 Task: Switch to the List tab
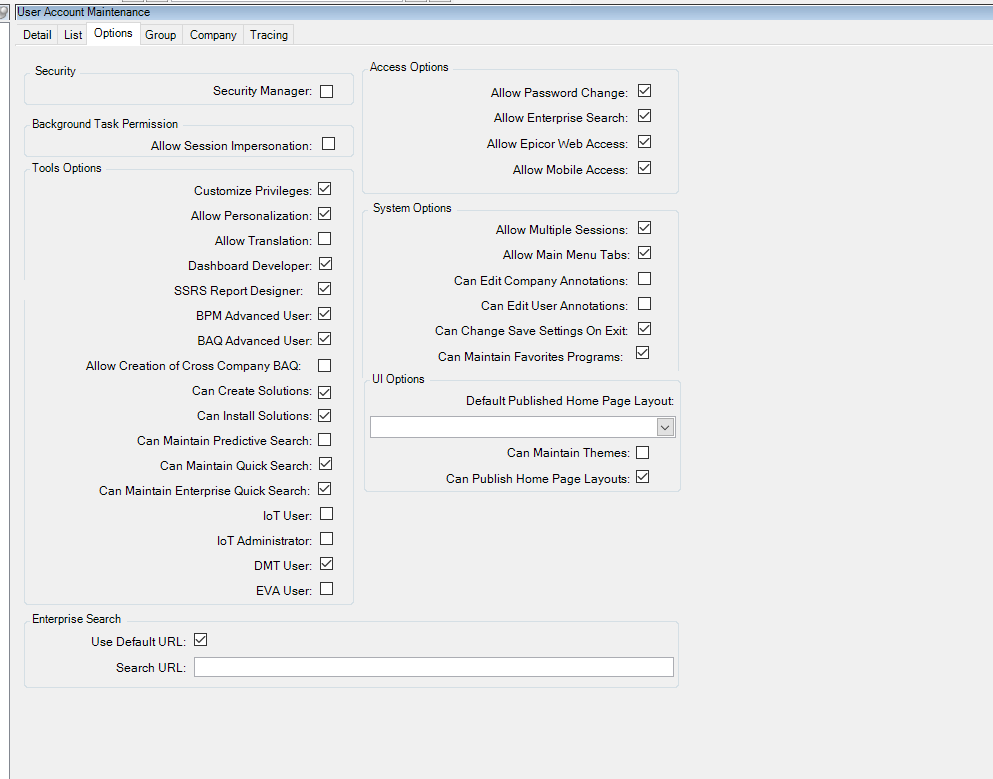[73, 35]
